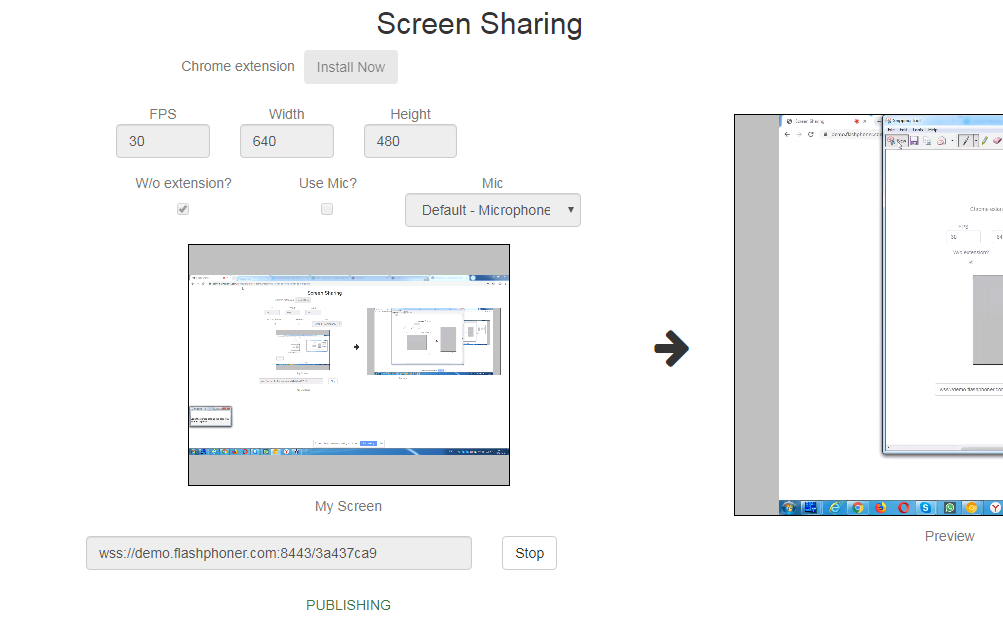Viewport: 1003px width, 629px height.
Task: Click the black right-pointing arrow icon
Action: coord(671,349)
